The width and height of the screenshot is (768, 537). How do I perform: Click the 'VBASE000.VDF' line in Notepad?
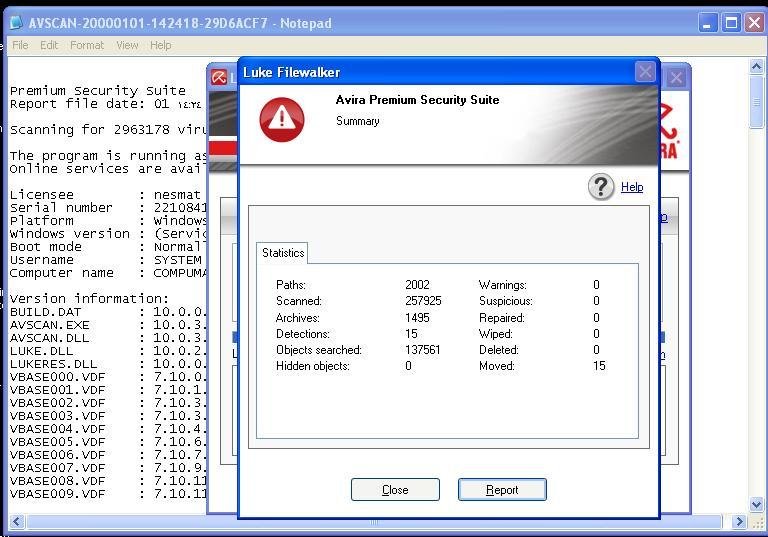click(108, 377)
